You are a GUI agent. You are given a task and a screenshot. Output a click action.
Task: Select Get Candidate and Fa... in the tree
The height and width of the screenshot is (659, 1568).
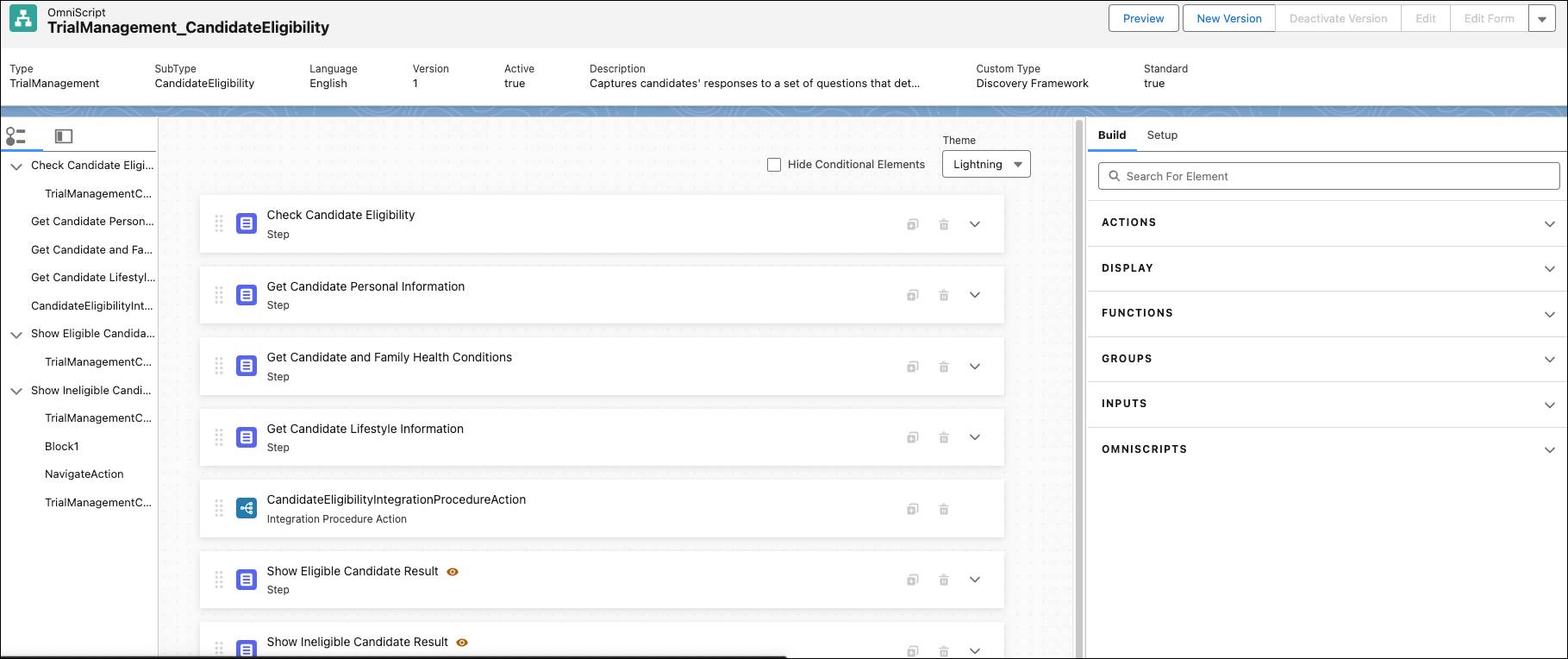[x=91, y=250]
